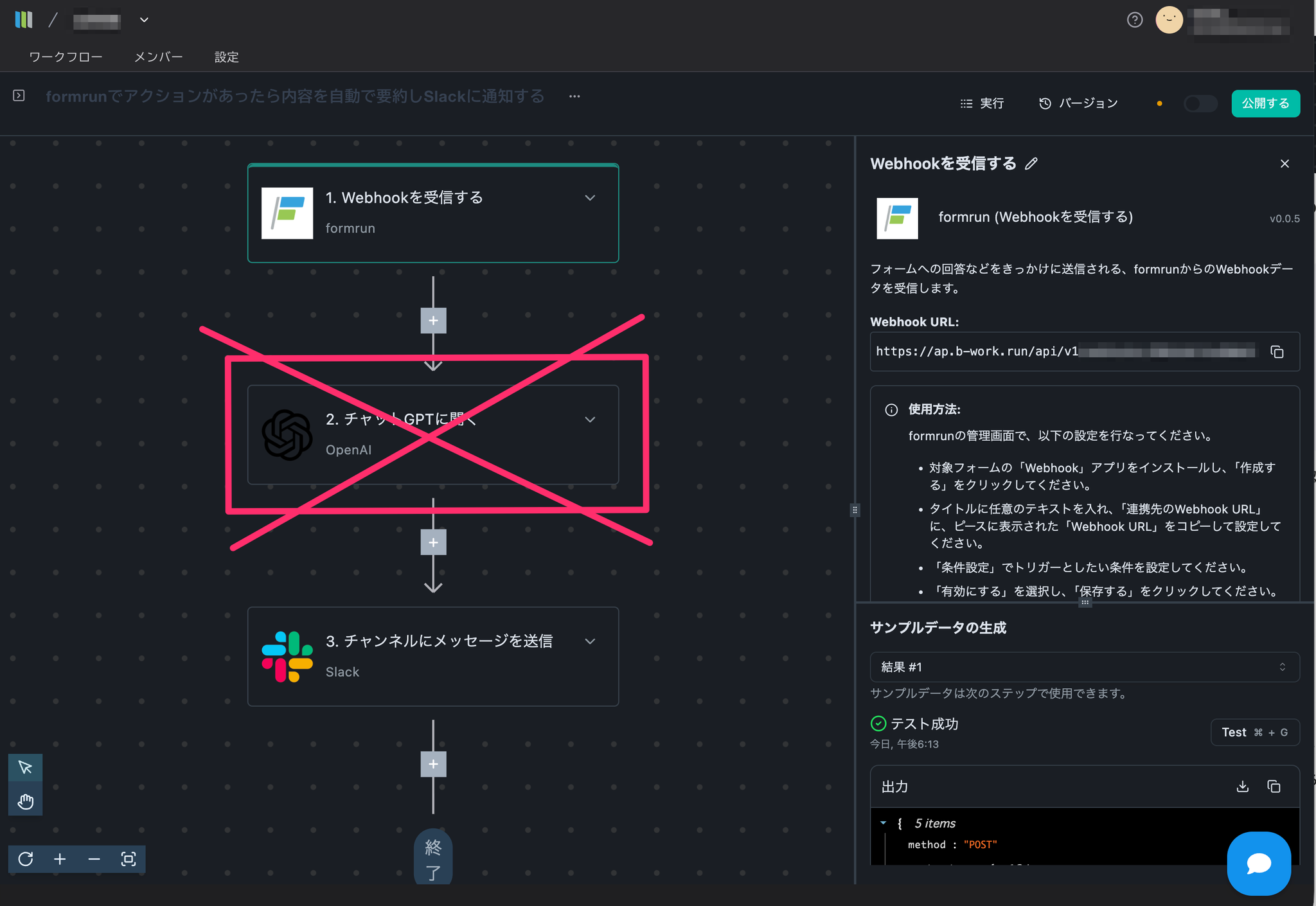Viewport: 1316px width, 906px height.
Task: Select the pointer cursor tool
Action: pyautogui.click(x=26, y=767)
